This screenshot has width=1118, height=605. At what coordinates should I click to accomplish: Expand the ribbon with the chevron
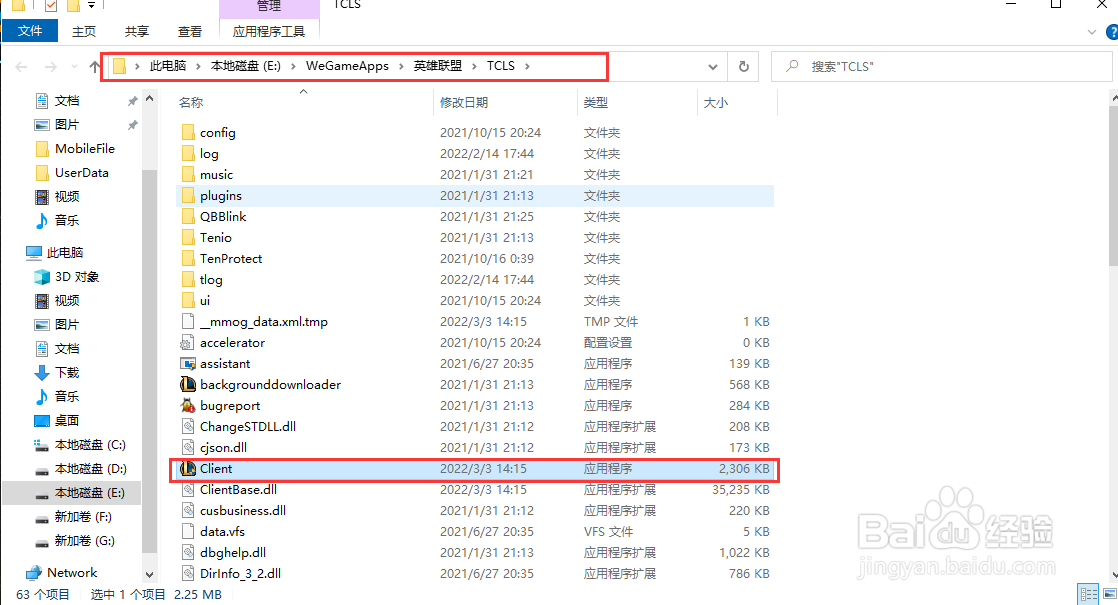pos(1092,32)
